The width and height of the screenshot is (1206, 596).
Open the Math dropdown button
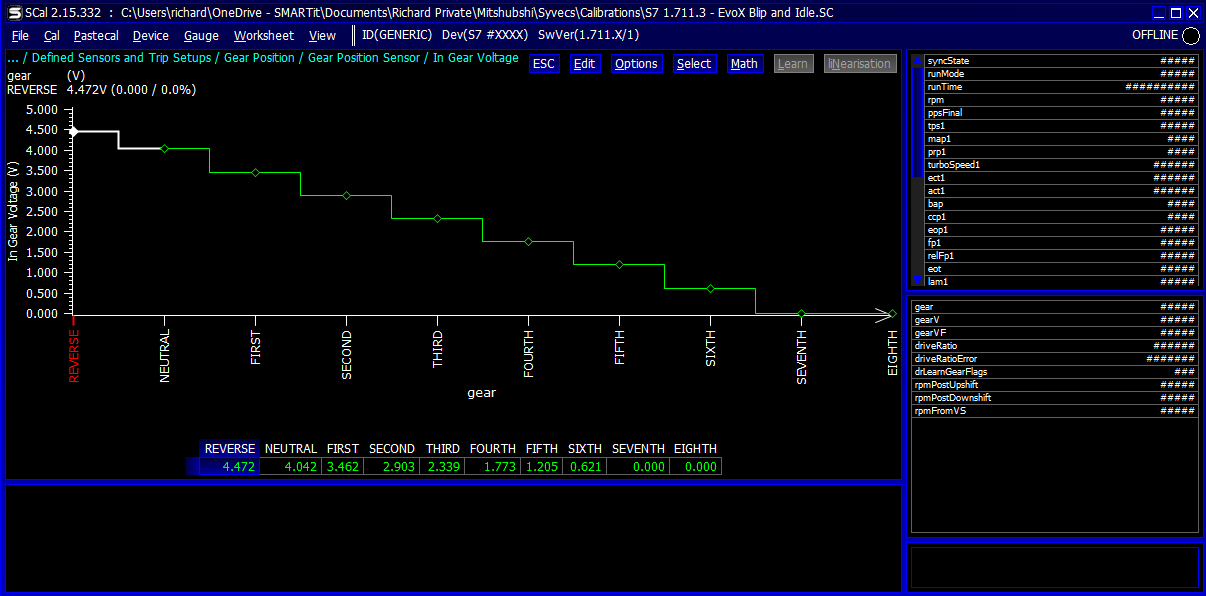(x=744, y=64)
